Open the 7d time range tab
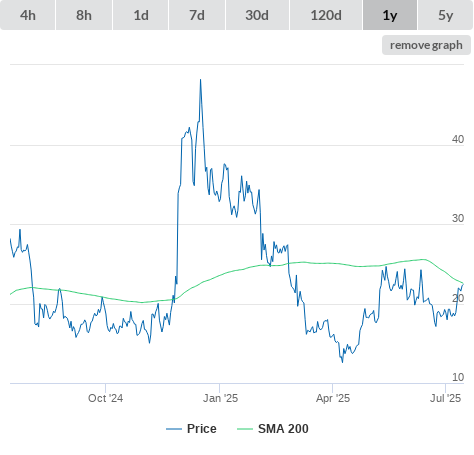This screenshot has width=474, height=455. click(197, 15)
